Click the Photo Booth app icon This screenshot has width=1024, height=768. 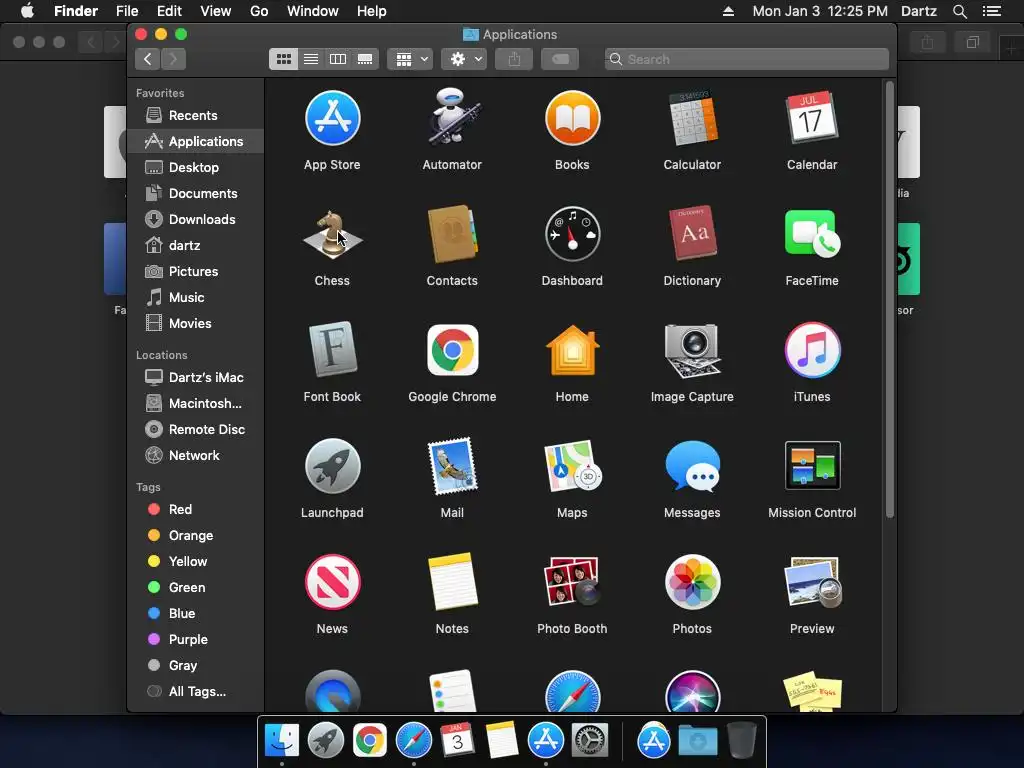pos(572,583)
